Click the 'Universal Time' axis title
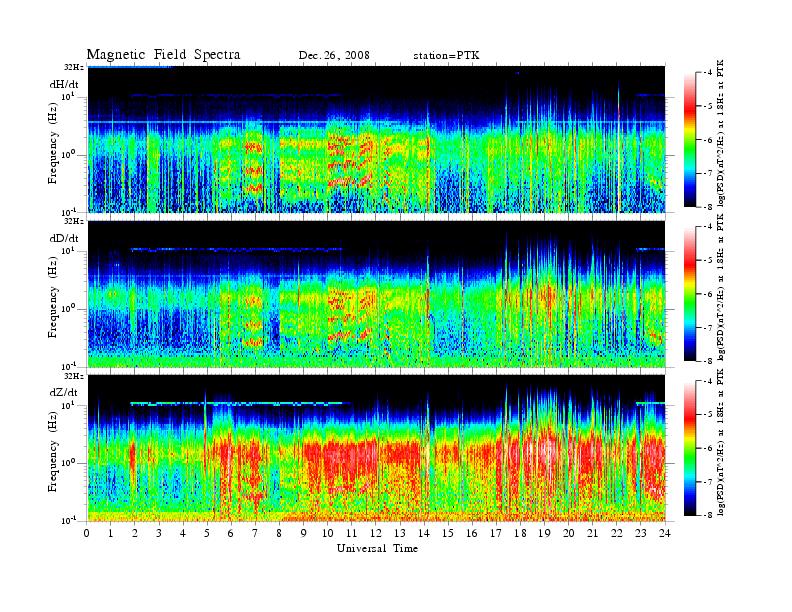The width and height of the screenshot is (792, 612). (377, 548)
